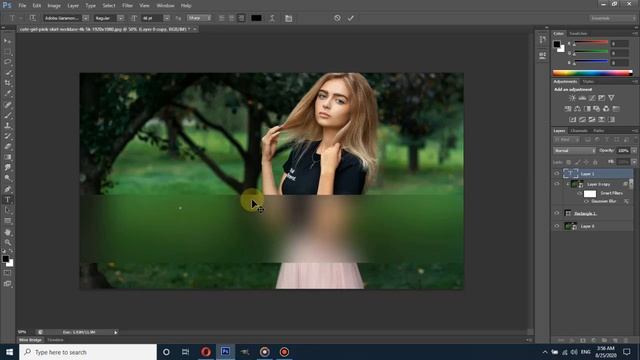Toggle visibility of Layer 0 copy

point(557,184)
